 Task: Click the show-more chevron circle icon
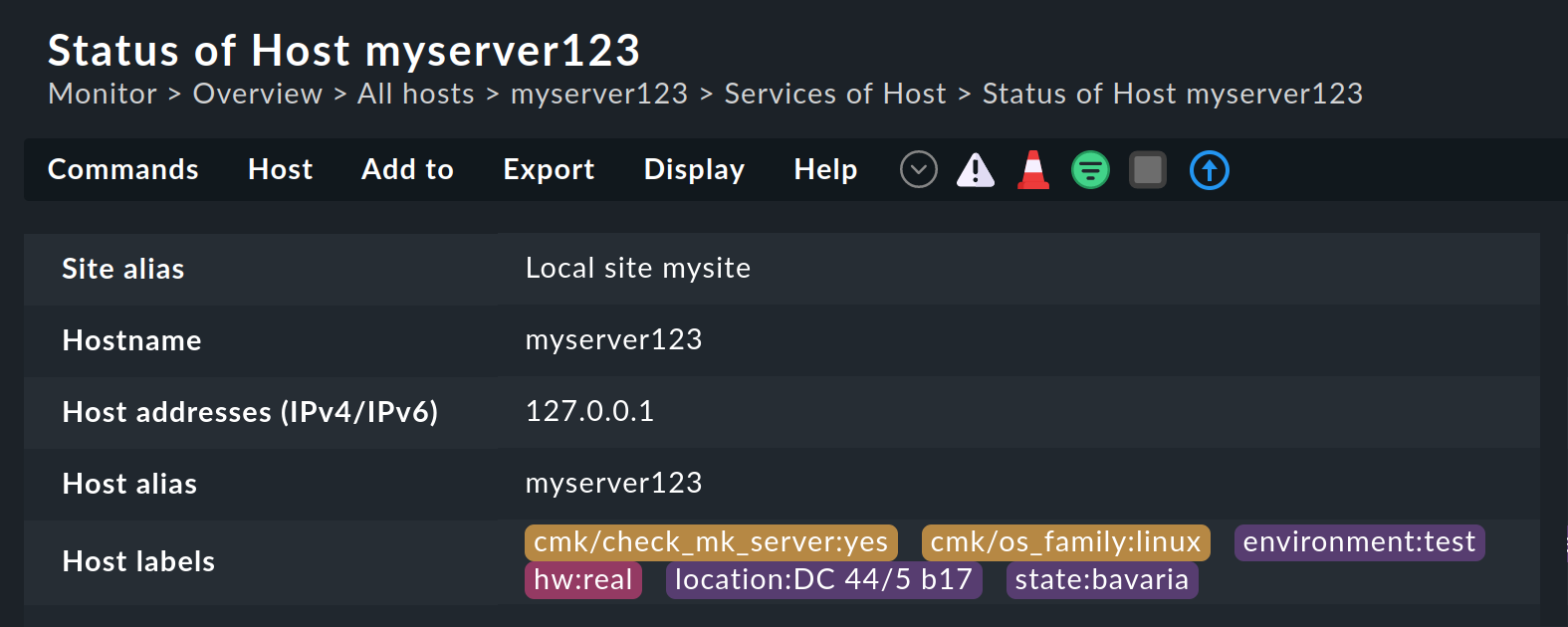918,170
